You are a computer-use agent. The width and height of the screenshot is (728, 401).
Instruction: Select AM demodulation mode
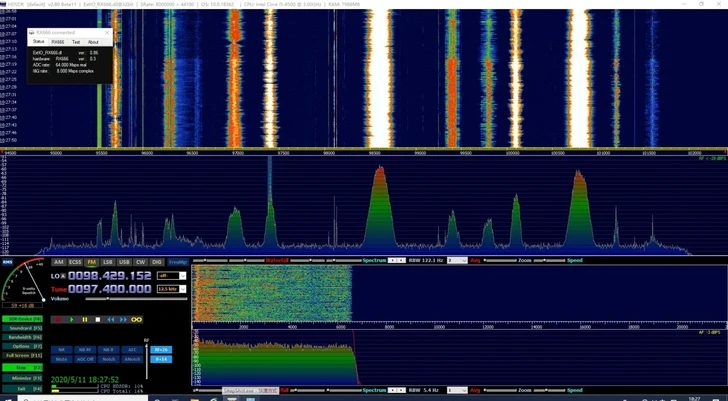pyautogui.click(x=58, y=262)
